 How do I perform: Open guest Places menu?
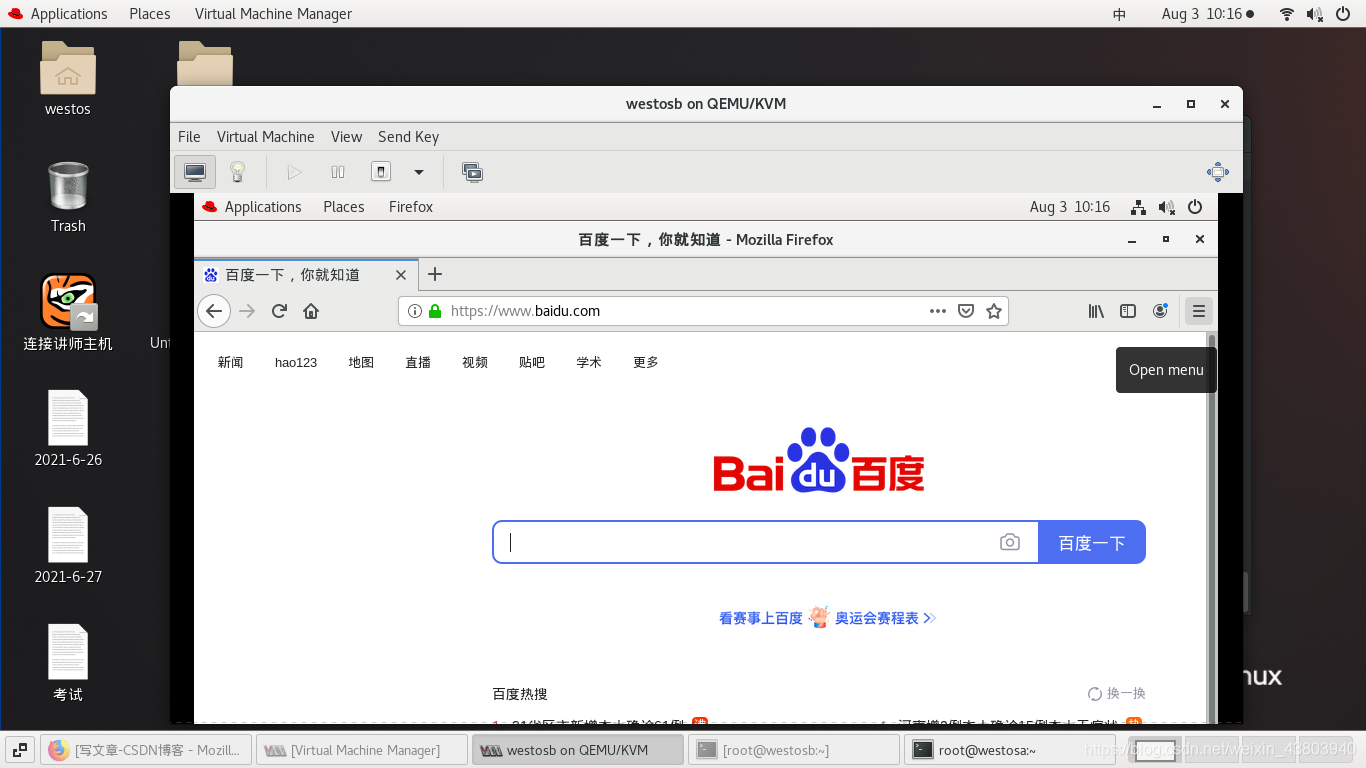click(344, 207)
